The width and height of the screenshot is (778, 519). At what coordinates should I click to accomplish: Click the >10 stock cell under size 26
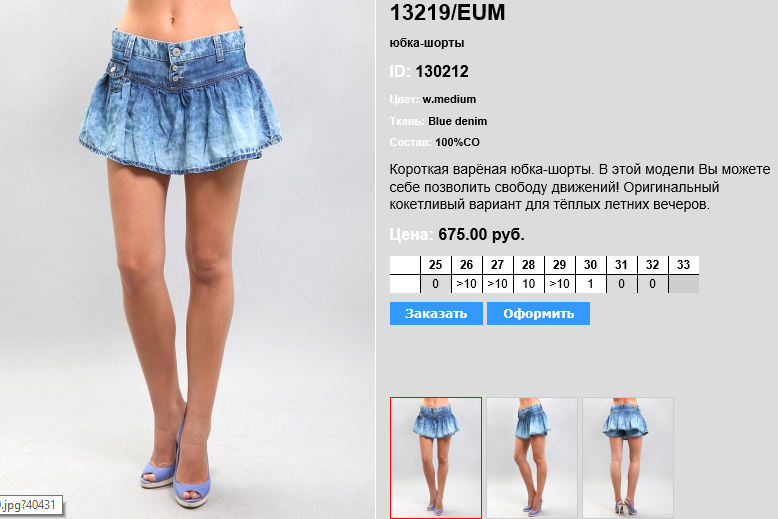pyautogui.click(x=466, y=284)
